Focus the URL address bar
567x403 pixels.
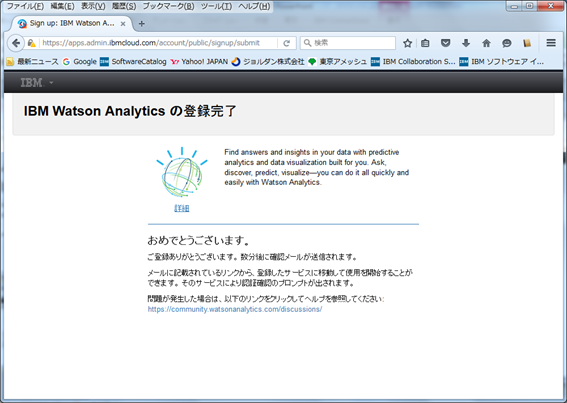(x=159, y=43)
